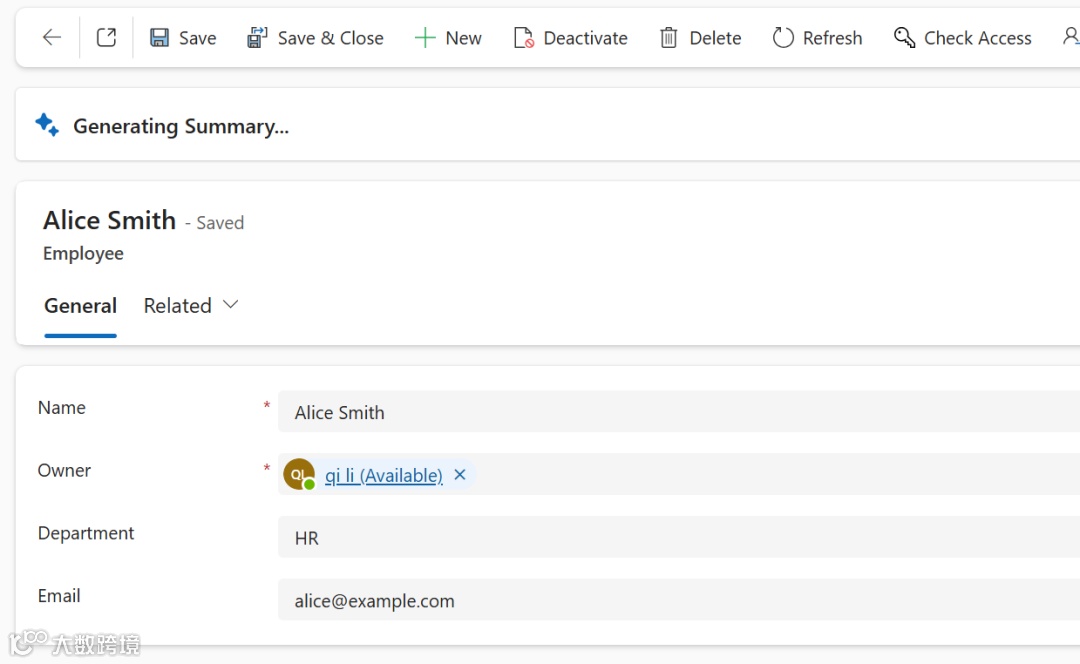The height and width of the screenshot is (664, 1080).
Task: Click into the Name input field
Action: click(x=680, y=412)
